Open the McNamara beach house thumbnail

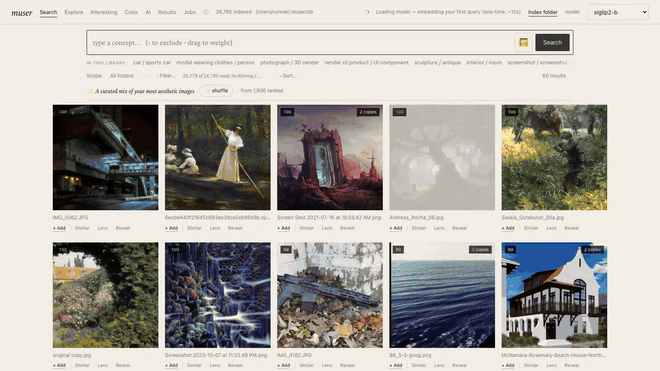(554, 295)
